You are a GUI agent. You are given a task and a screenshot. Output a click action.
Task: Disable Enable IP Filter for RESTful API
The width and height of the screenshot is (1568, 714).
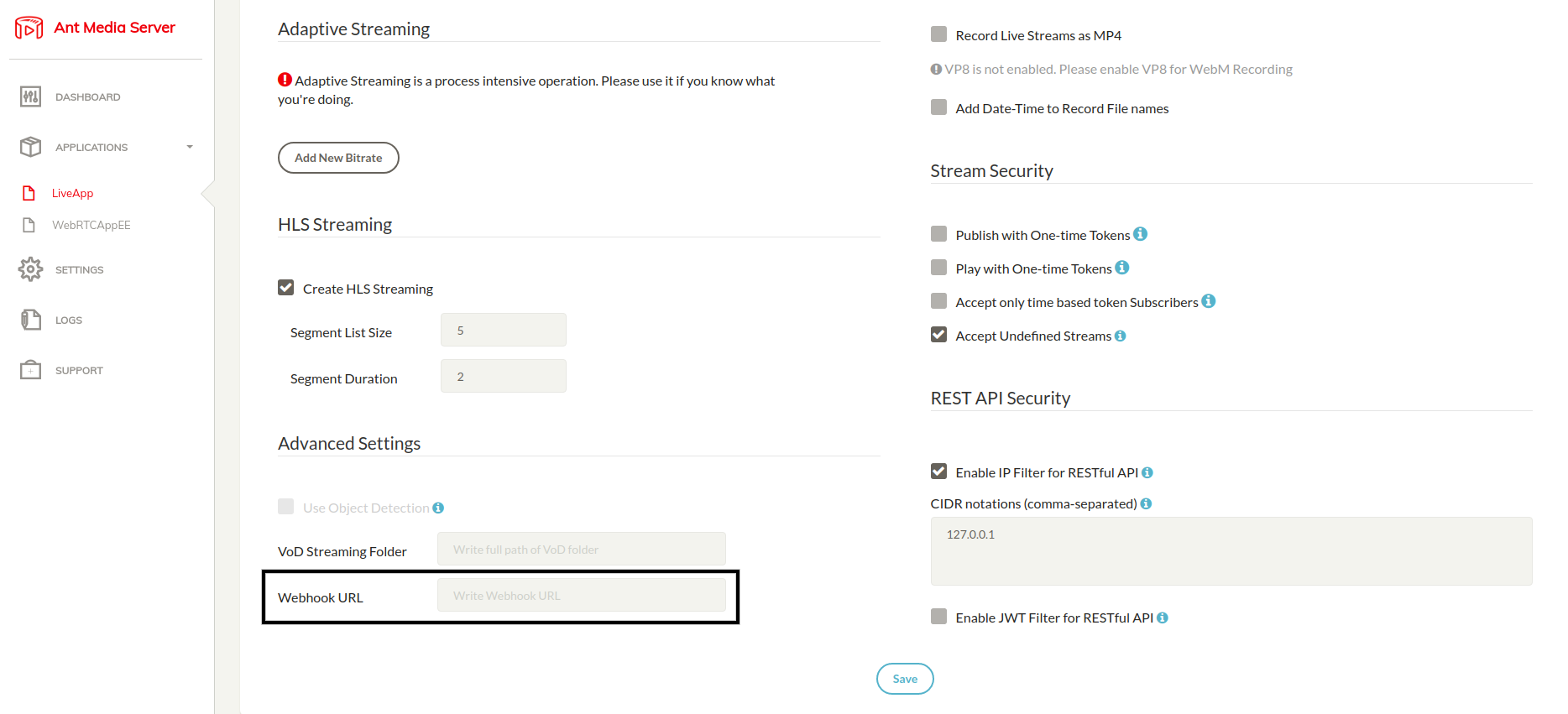click(x=938, y=472)
